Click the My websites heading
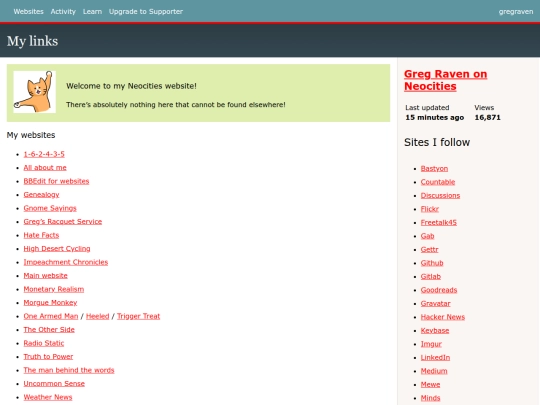The image size is (540, 405). click(31, 135)
